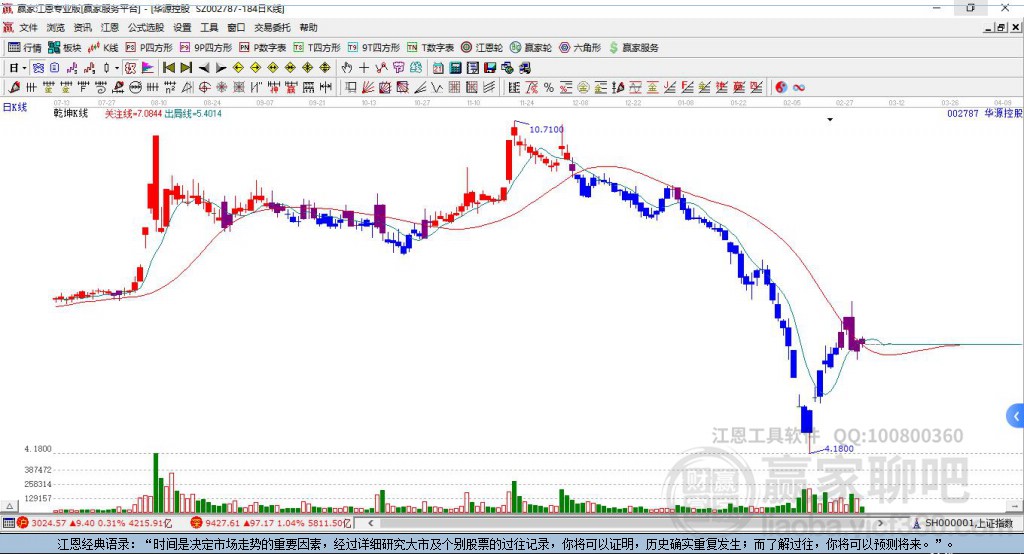Click the up-triangle button at bottom left
Image resolution: width=1024 pixels, height=554 pixels.
[9, 506]
